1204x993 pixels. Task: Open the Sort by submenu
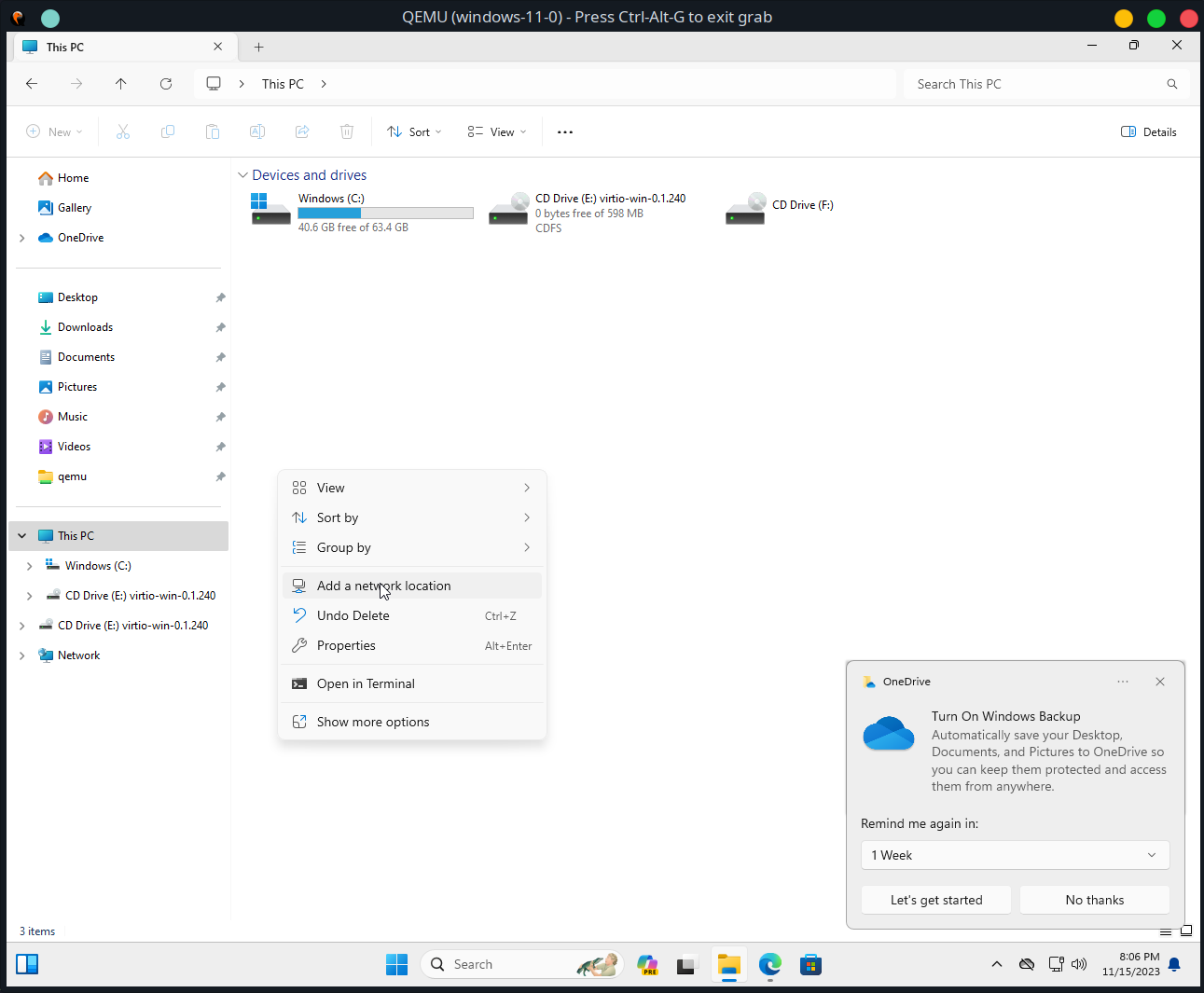tap(412, 517)
